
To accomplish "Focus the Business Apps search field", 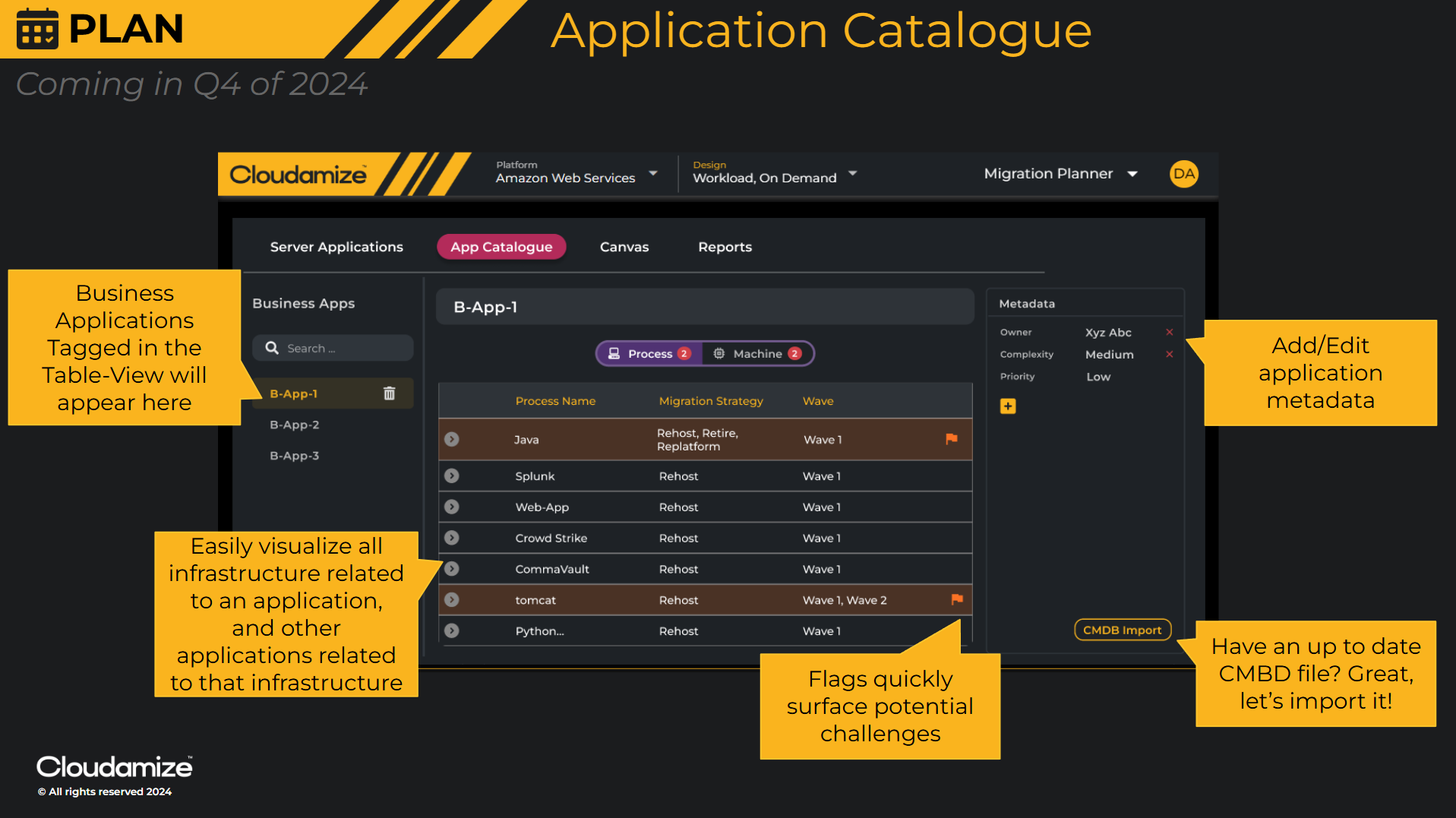I will (333, 348).
